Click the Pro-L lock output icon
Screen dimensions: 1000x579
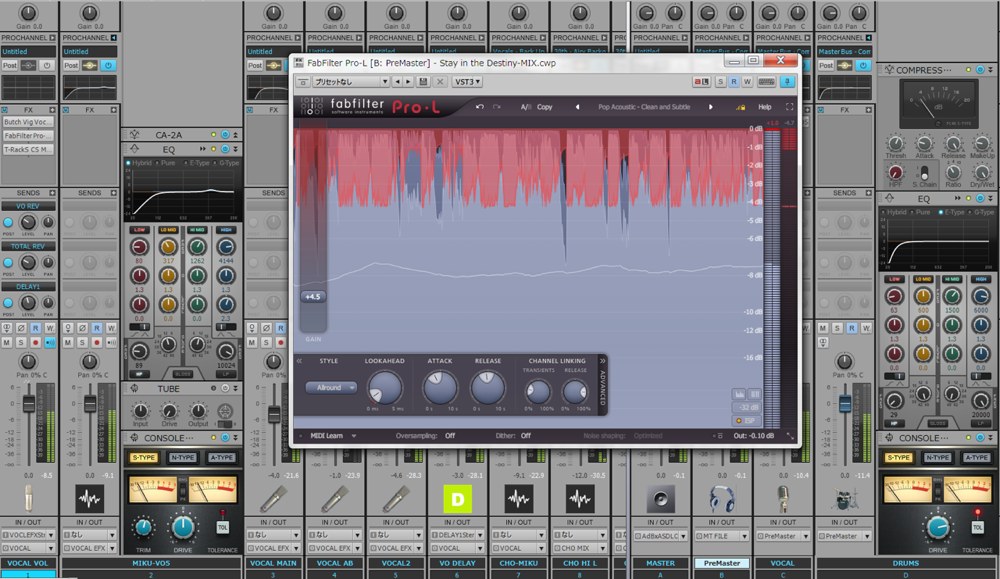[740, 107]
